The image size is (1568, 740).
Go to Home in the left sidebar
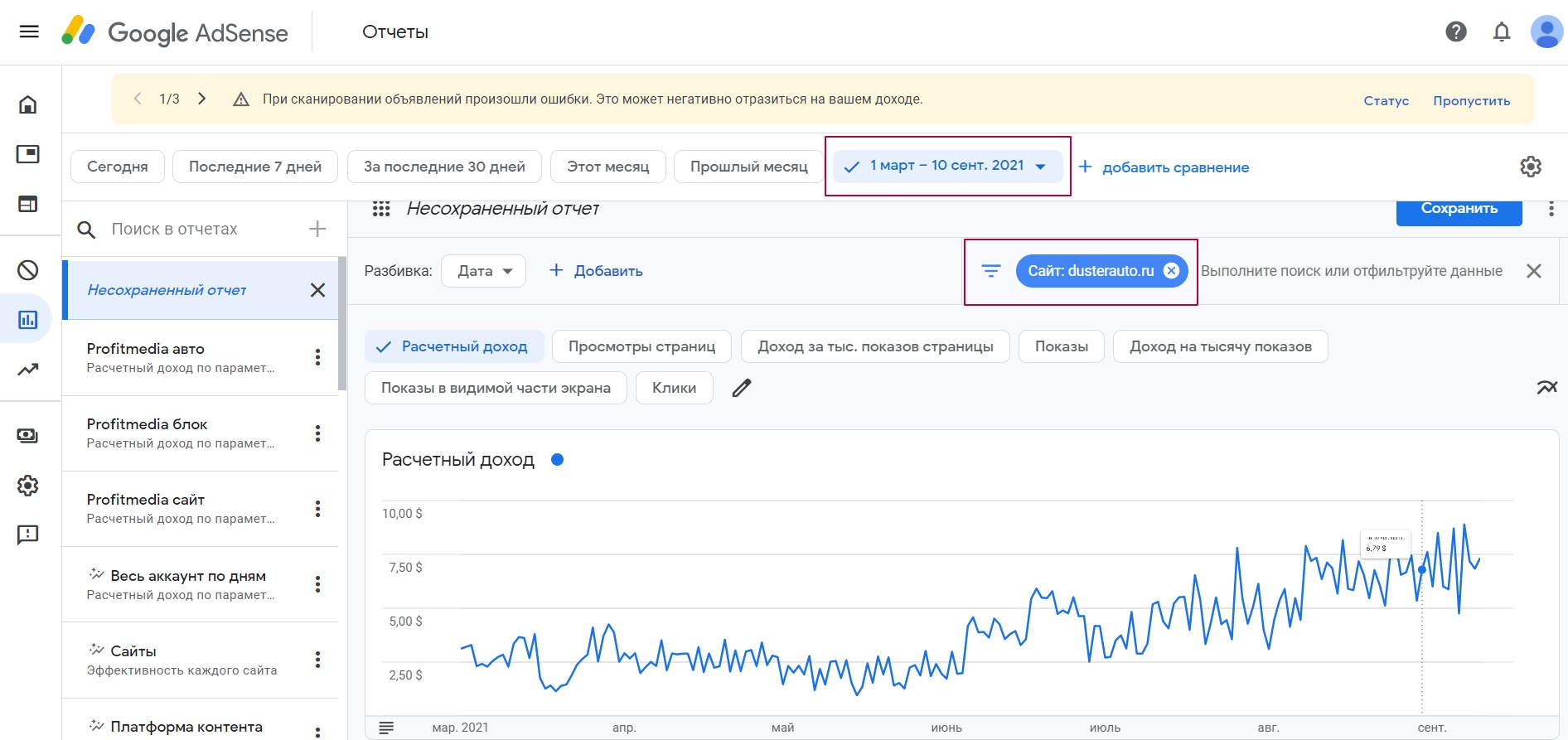[x=28, y=104]
